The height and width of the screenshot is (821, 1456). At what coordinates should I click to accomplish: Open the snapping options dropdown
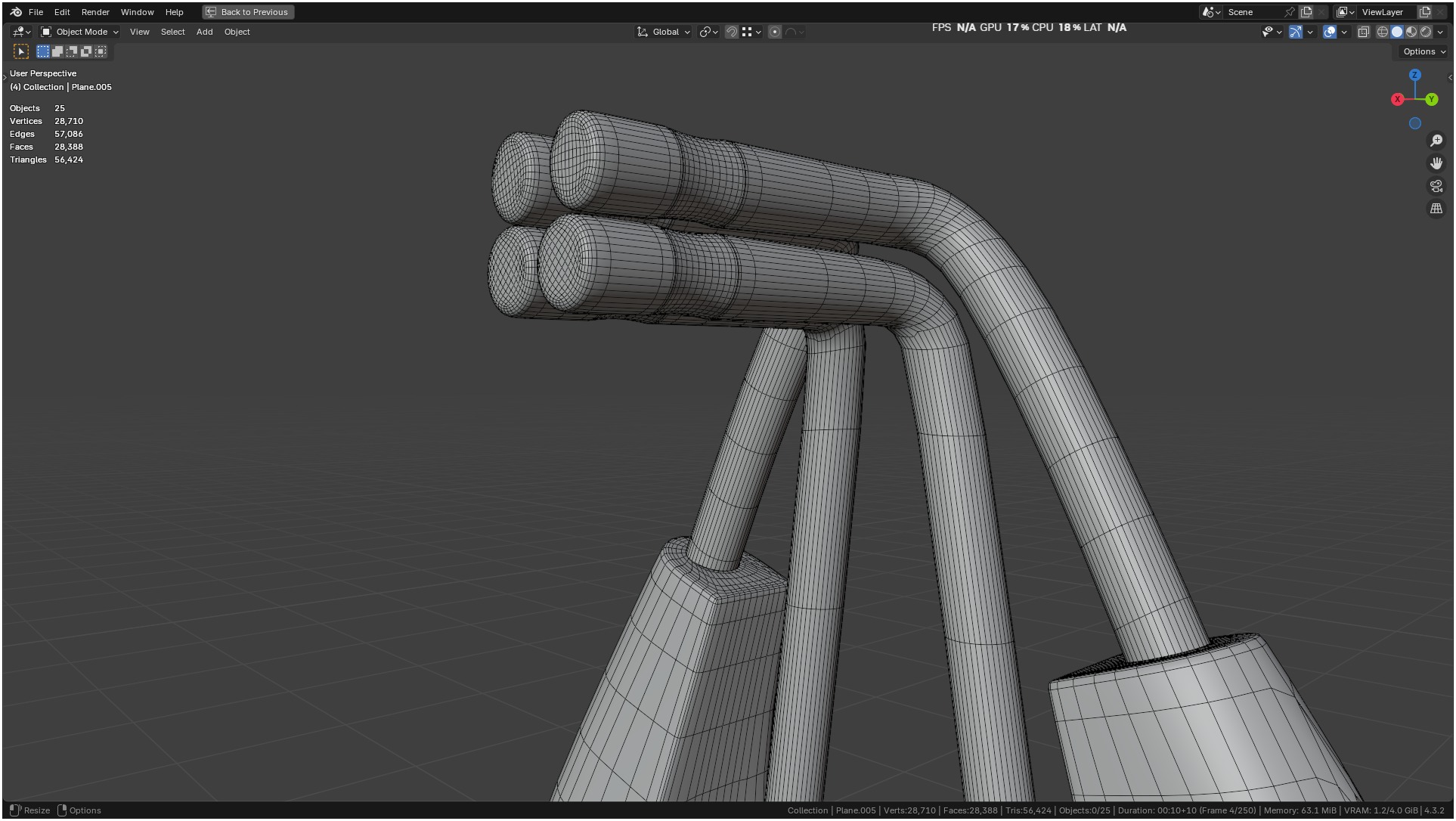pyautogui.click(x=751, y=32)
